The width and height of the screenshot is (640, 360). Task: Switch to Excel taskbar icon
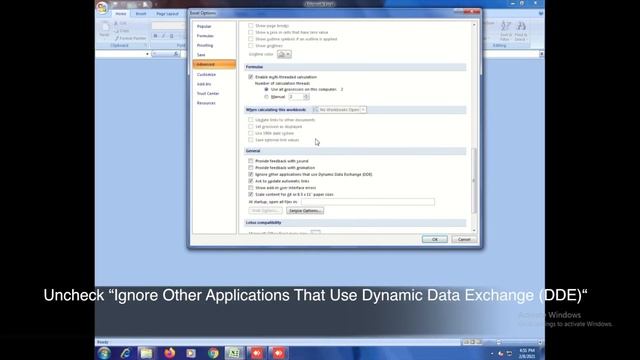(234, 353)
